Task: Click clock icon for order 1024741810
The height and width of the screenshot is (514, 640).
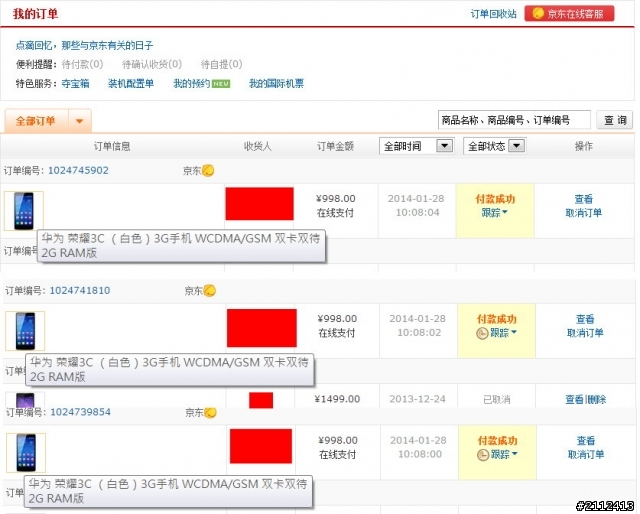Action: click(482, 333)
